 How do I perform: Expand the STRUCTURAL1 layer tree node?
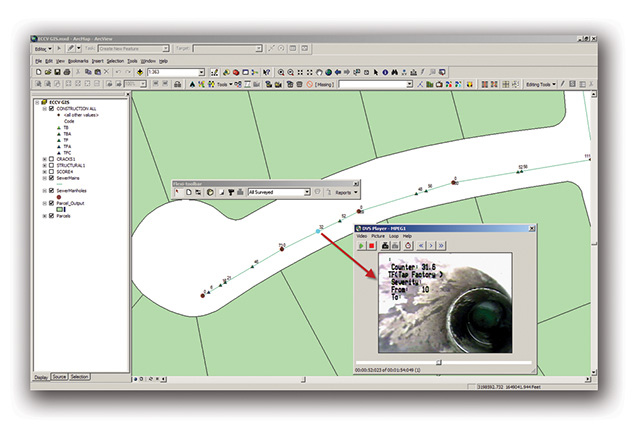tap(44, 165)
